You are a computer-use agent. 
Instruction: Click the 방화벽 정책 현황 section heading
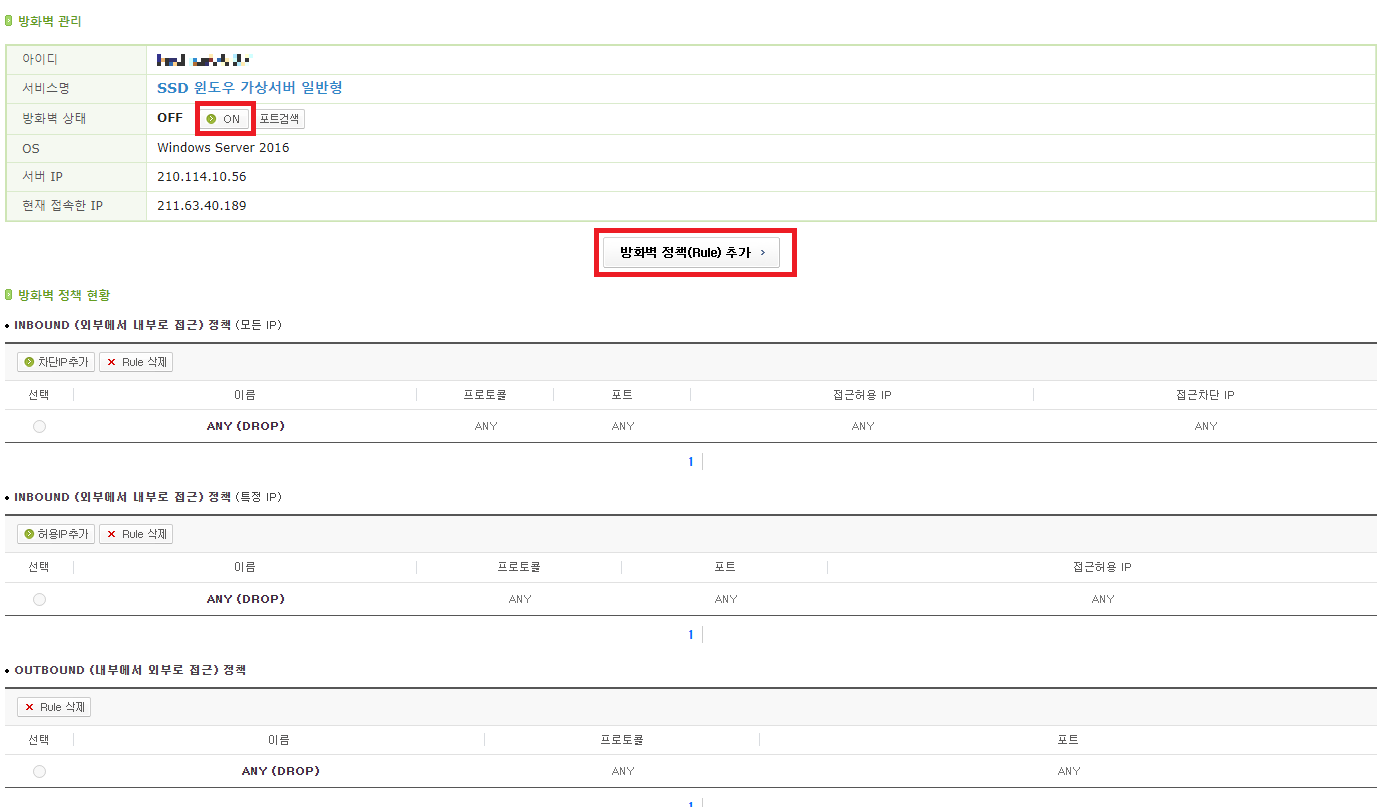(x=64, y=295)
